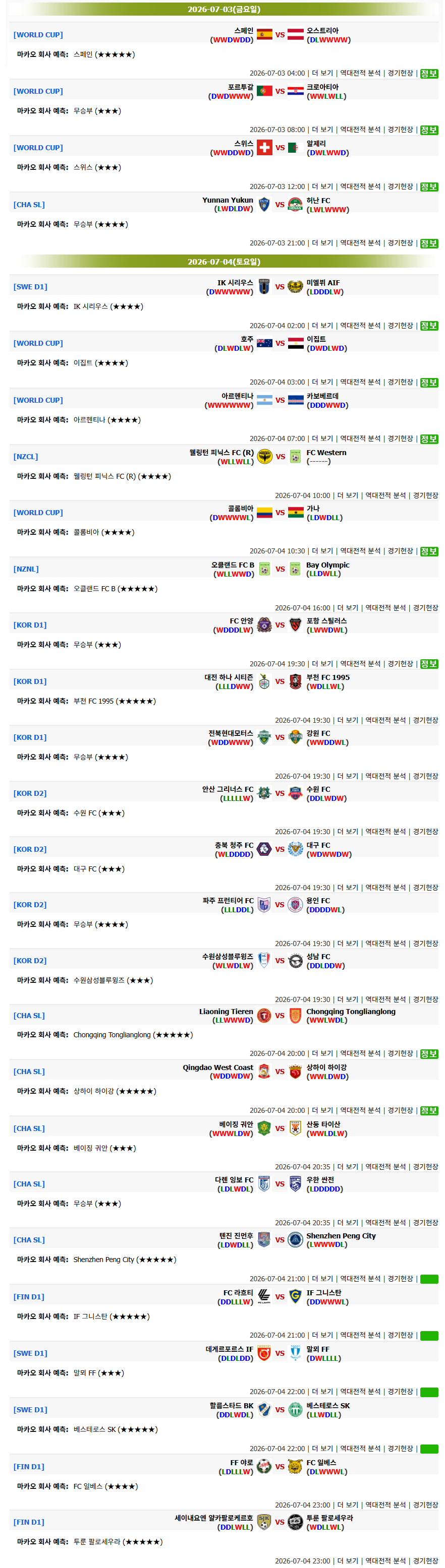Click the IF 그니스탄 team crest
Viewport: 445px width, 1568px height.
pyautogui.click(x=296, y=1296)
